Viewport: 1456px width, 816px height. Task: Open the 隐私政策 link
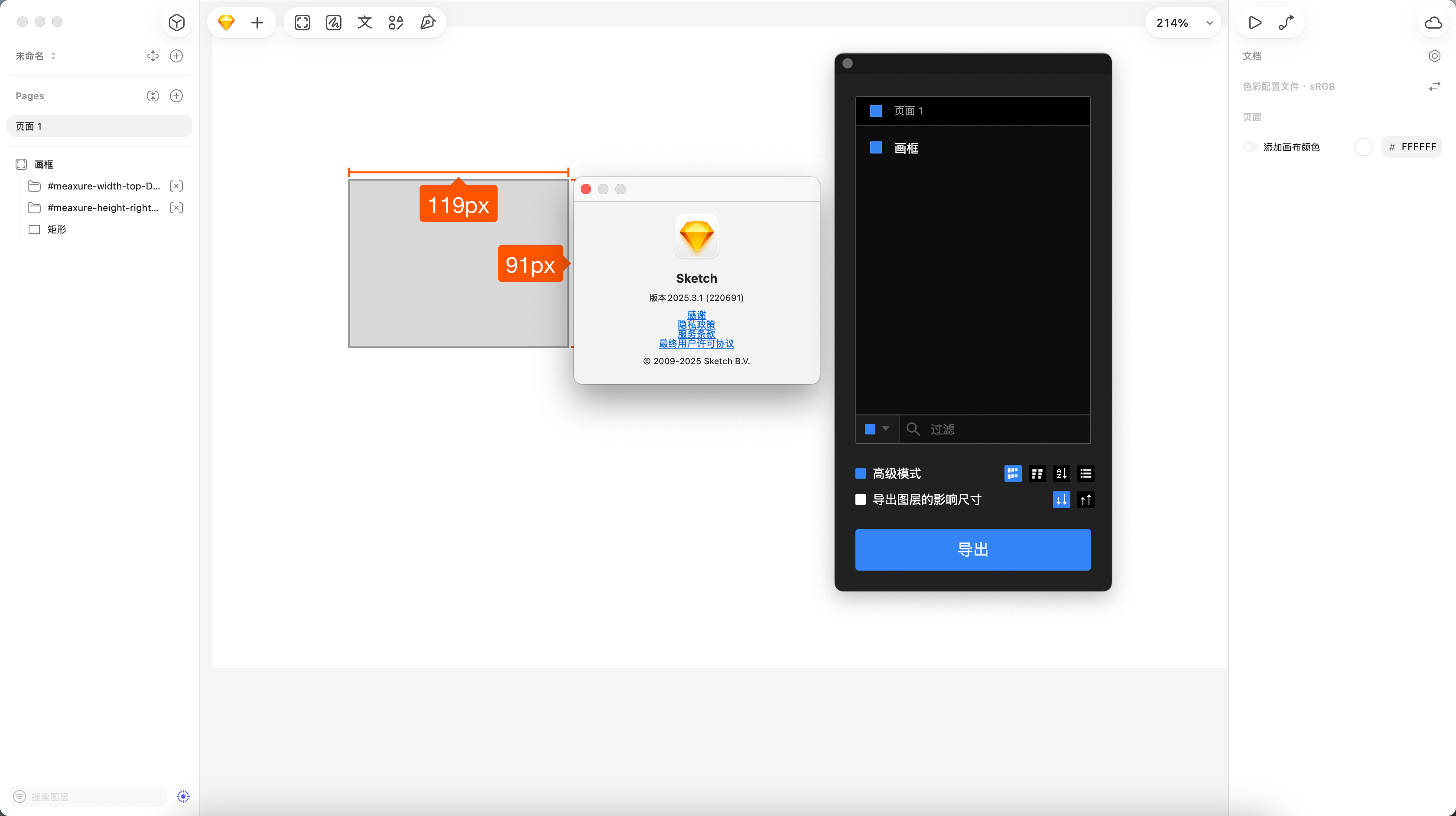pos(696,325)
